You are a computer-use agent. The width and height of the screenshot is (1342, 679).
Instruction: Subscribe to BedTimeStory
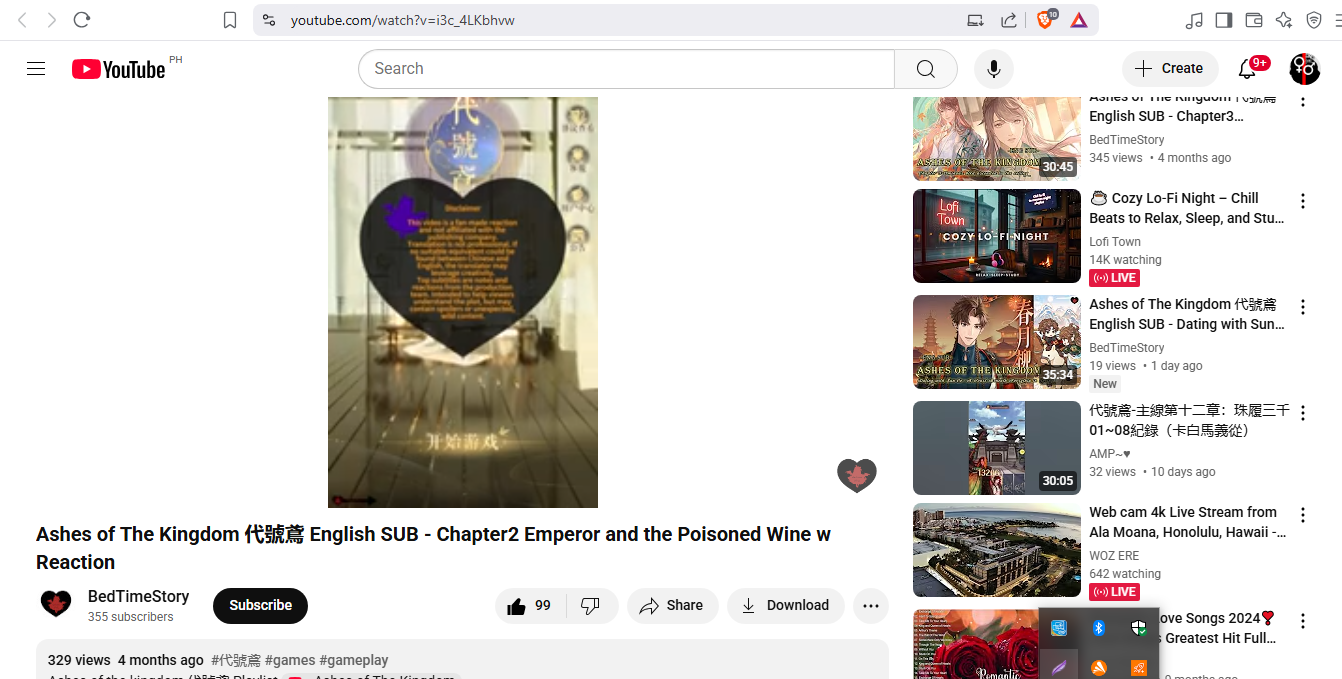tap(260, 605)
